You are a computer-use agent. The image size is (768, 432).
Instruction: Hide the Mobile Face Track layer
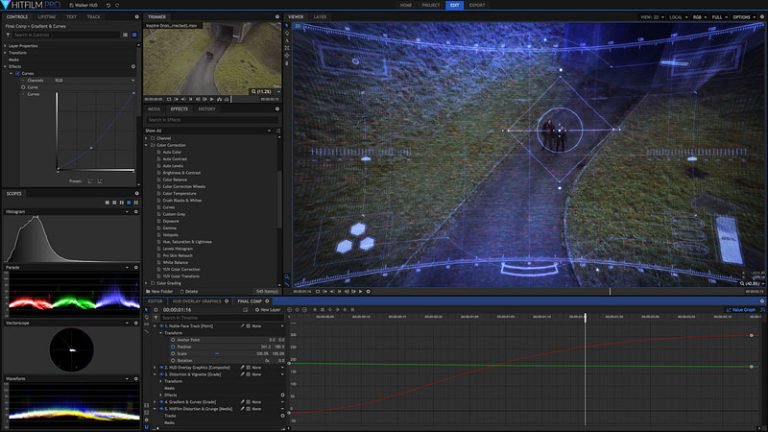click(161, 326)
